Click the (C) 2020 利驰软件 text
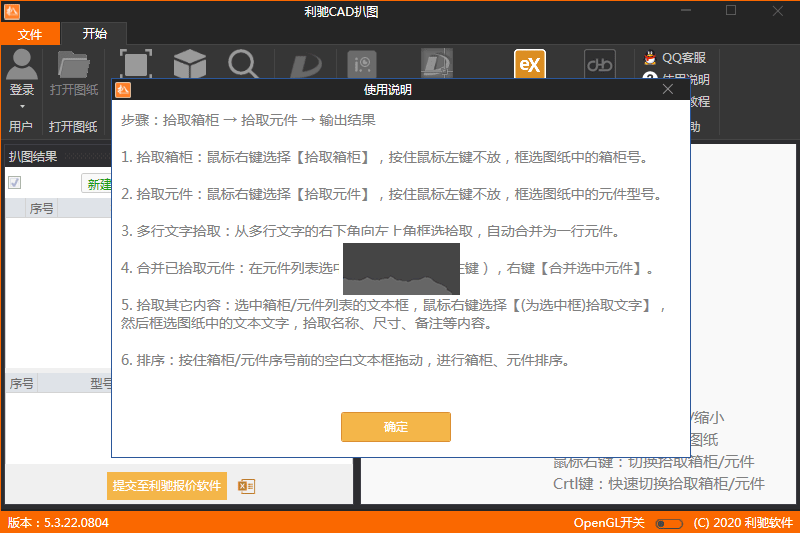This screenshot has height=533, width=800. pos(742,523)
